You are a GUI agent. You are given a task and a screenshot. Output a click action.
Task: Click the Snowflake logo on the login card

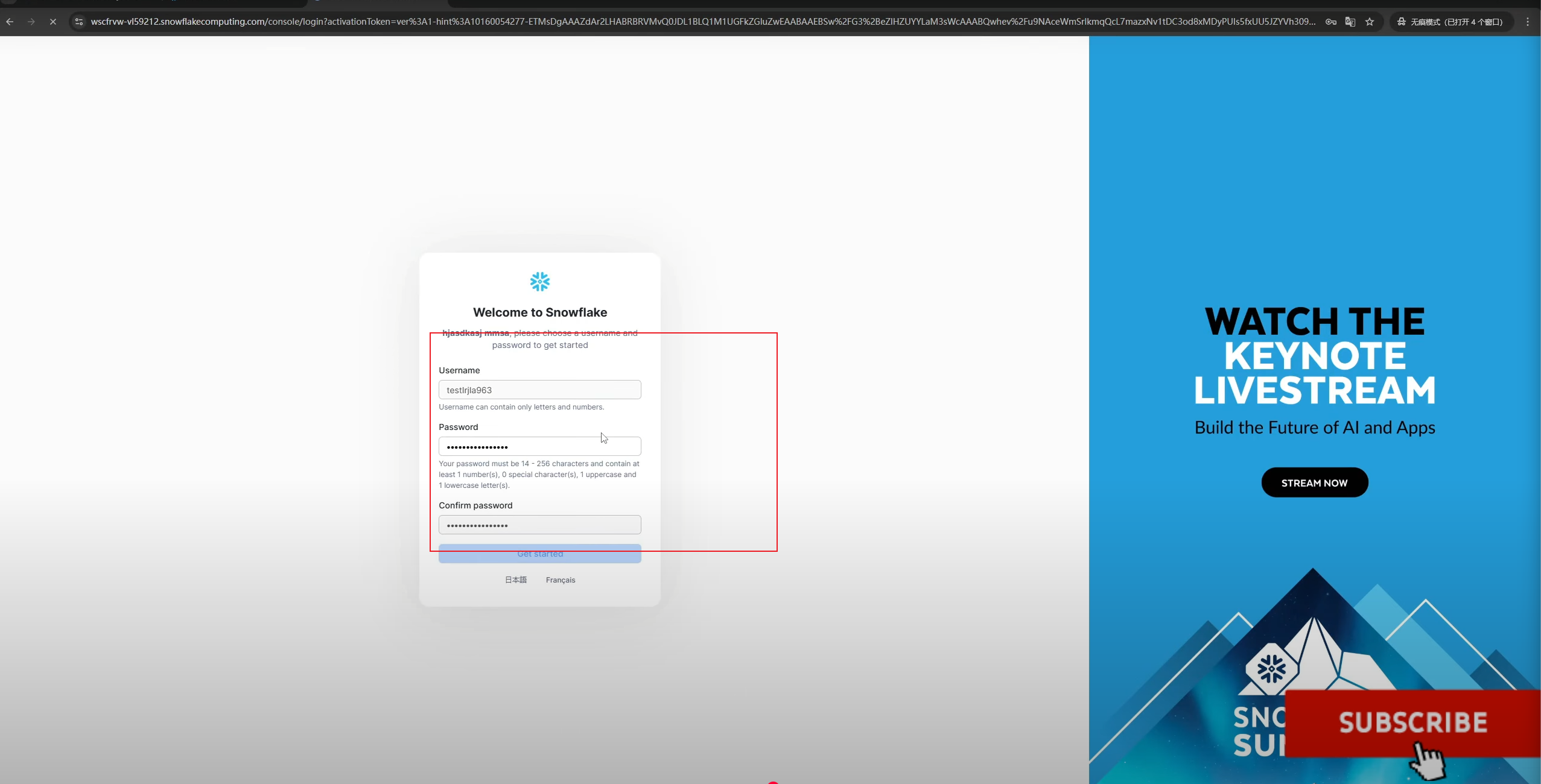(540, 282)
